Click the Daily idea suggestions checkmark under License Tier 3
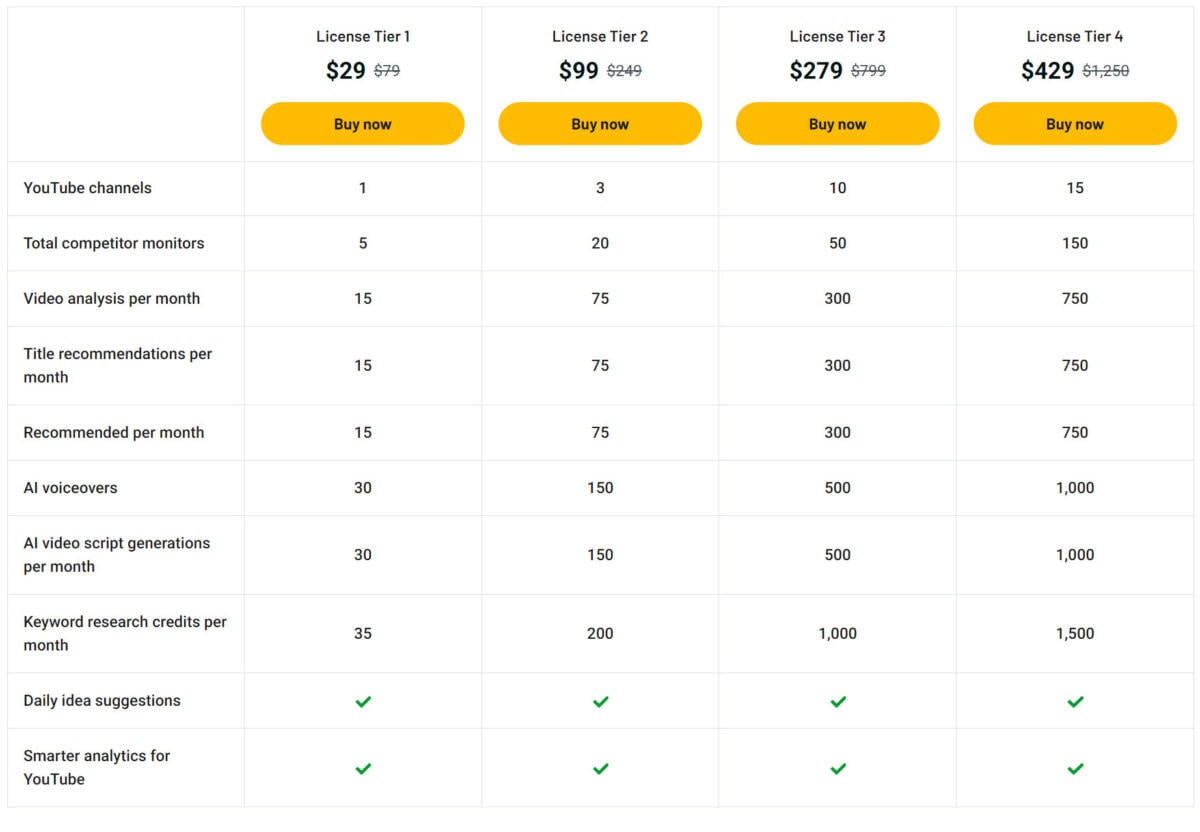 (837, 700)
